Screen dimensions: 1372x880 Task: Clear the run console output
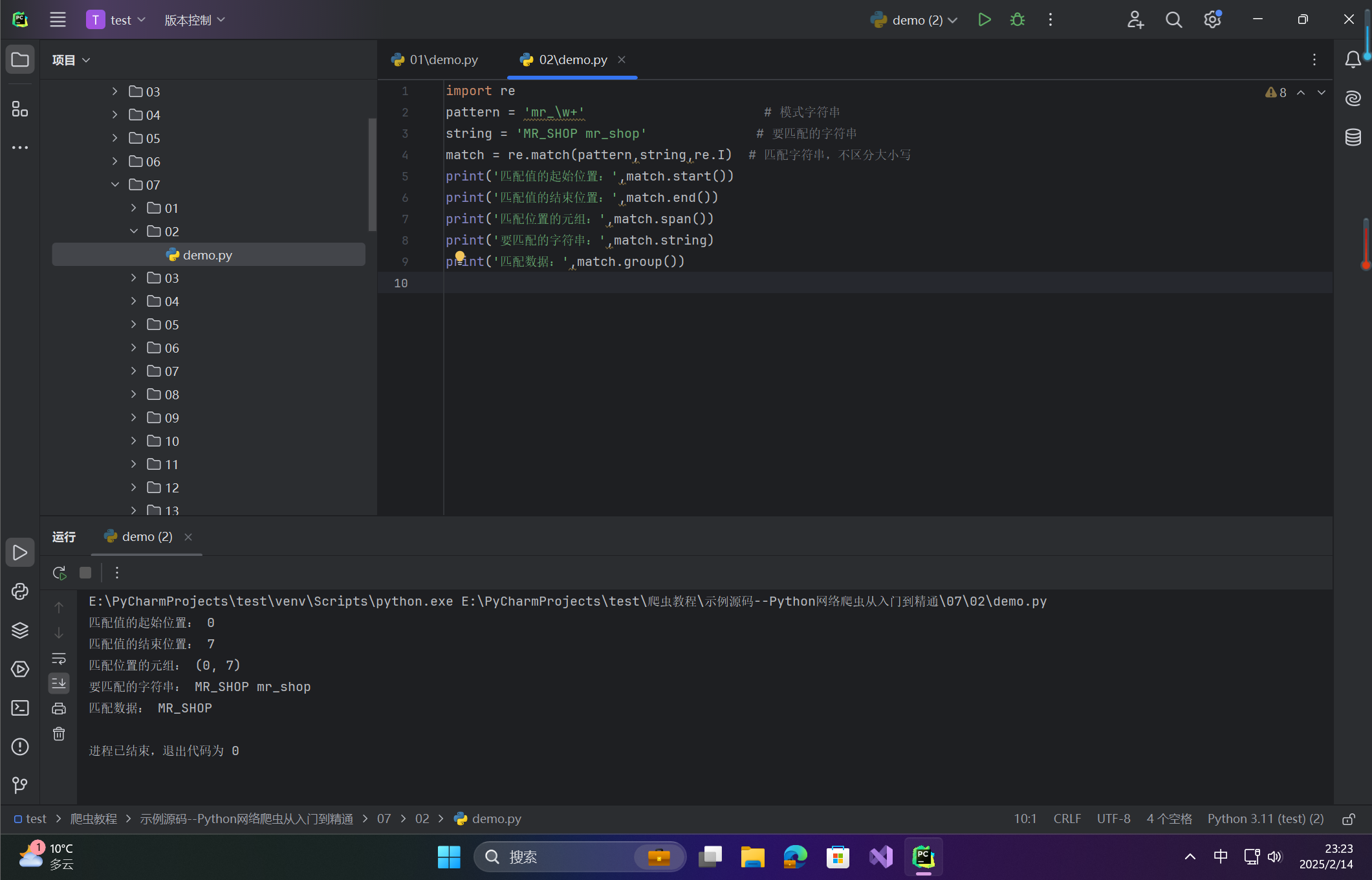pos(59,734)
